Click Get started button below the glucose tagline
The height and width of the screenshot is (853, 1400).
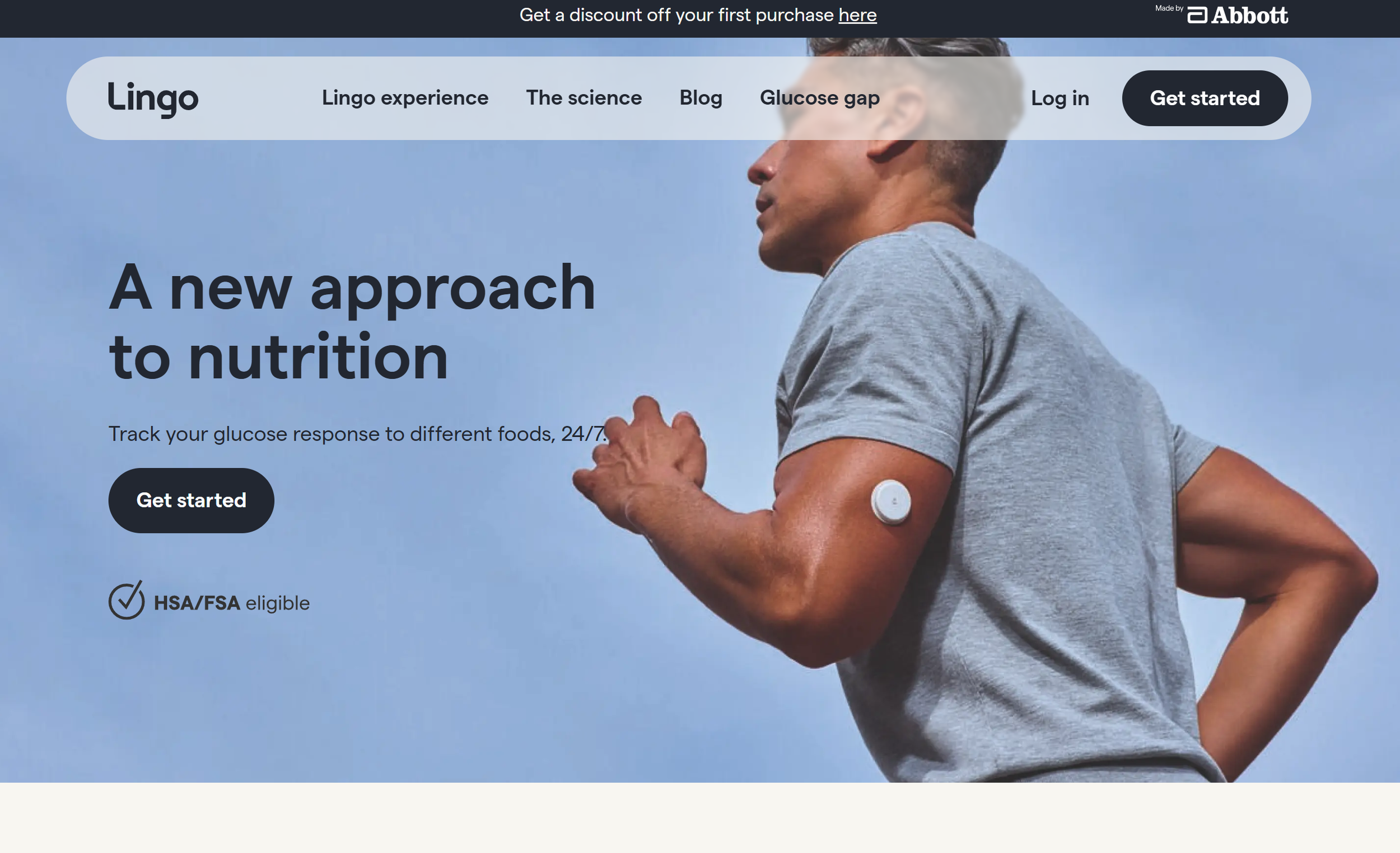tap(192, 501)
